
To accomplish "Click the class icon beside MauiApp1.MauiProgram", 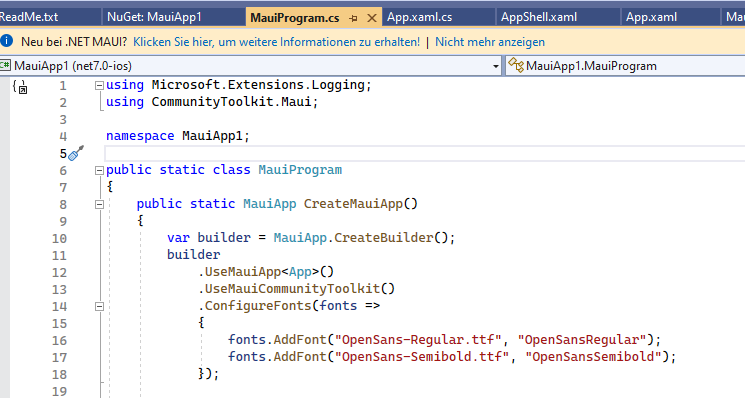I will pyautogui.click(x=516, y=65).
